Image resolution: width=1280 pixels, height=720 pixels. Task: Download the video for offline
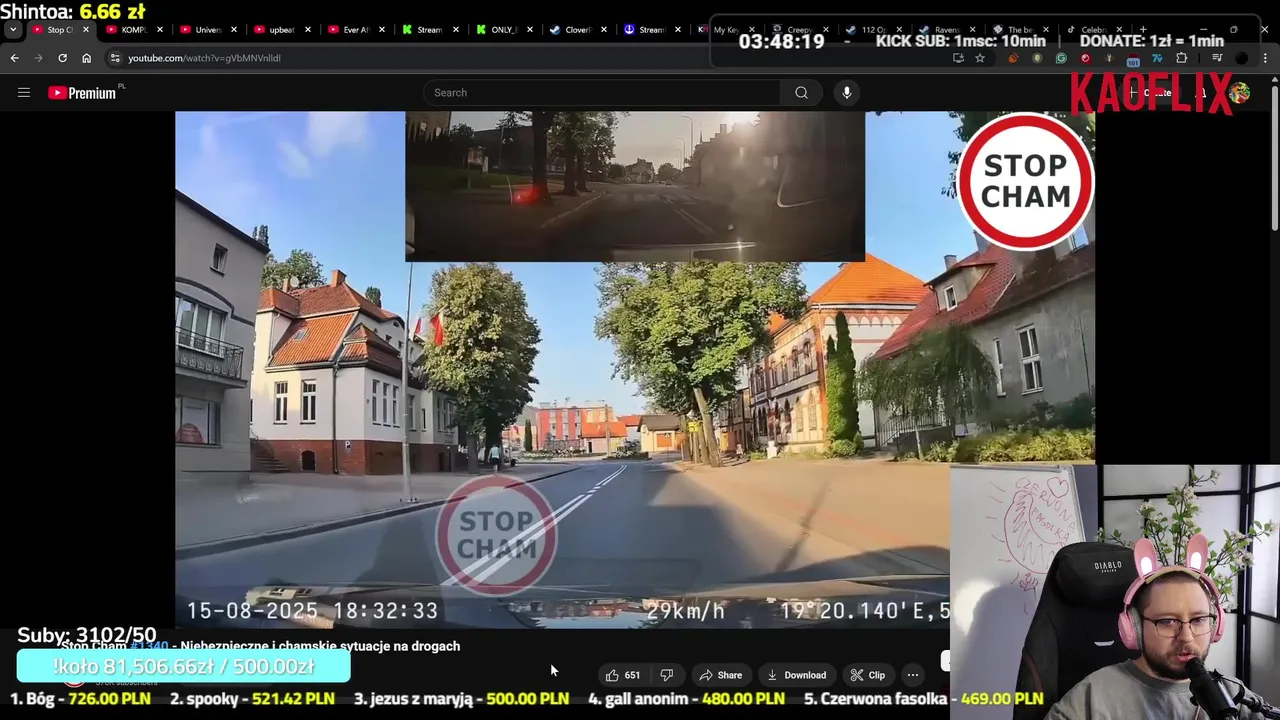click(796, 675)
